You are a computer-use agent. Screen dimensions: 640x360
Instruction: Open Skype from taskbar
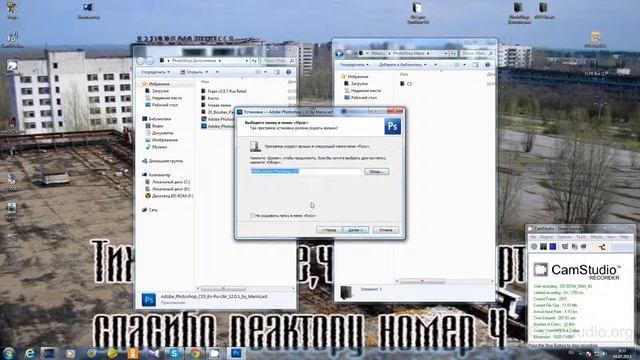(174, 353)
